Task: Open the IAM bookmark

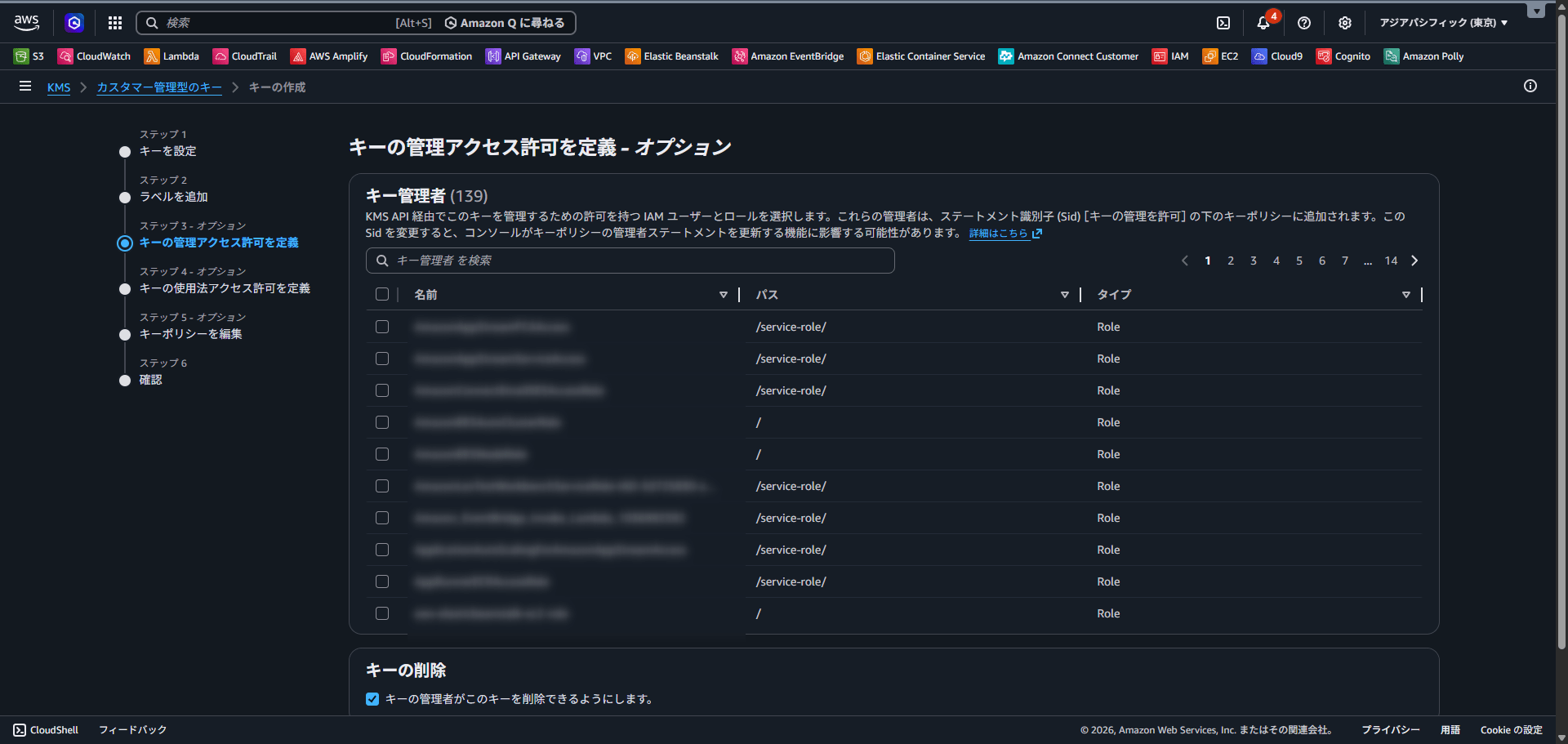Action: pos(1170,56)
